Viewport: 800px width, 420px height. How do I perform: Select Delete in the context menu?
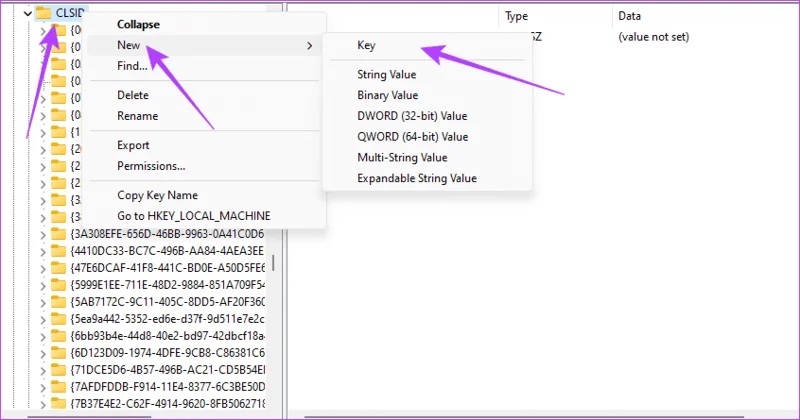coord(133,95)
